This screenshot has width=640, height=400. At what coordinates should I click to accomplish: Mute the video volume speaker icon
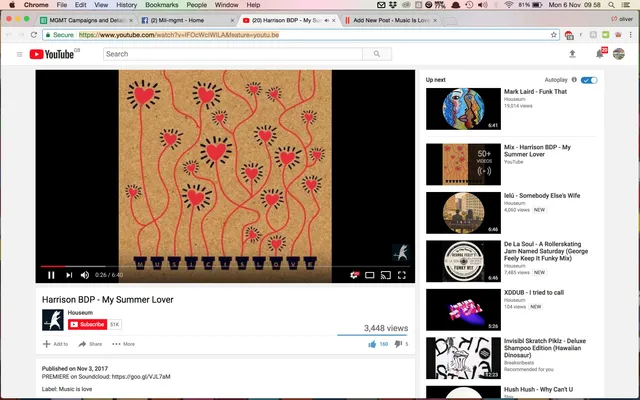tap(85, 275)
